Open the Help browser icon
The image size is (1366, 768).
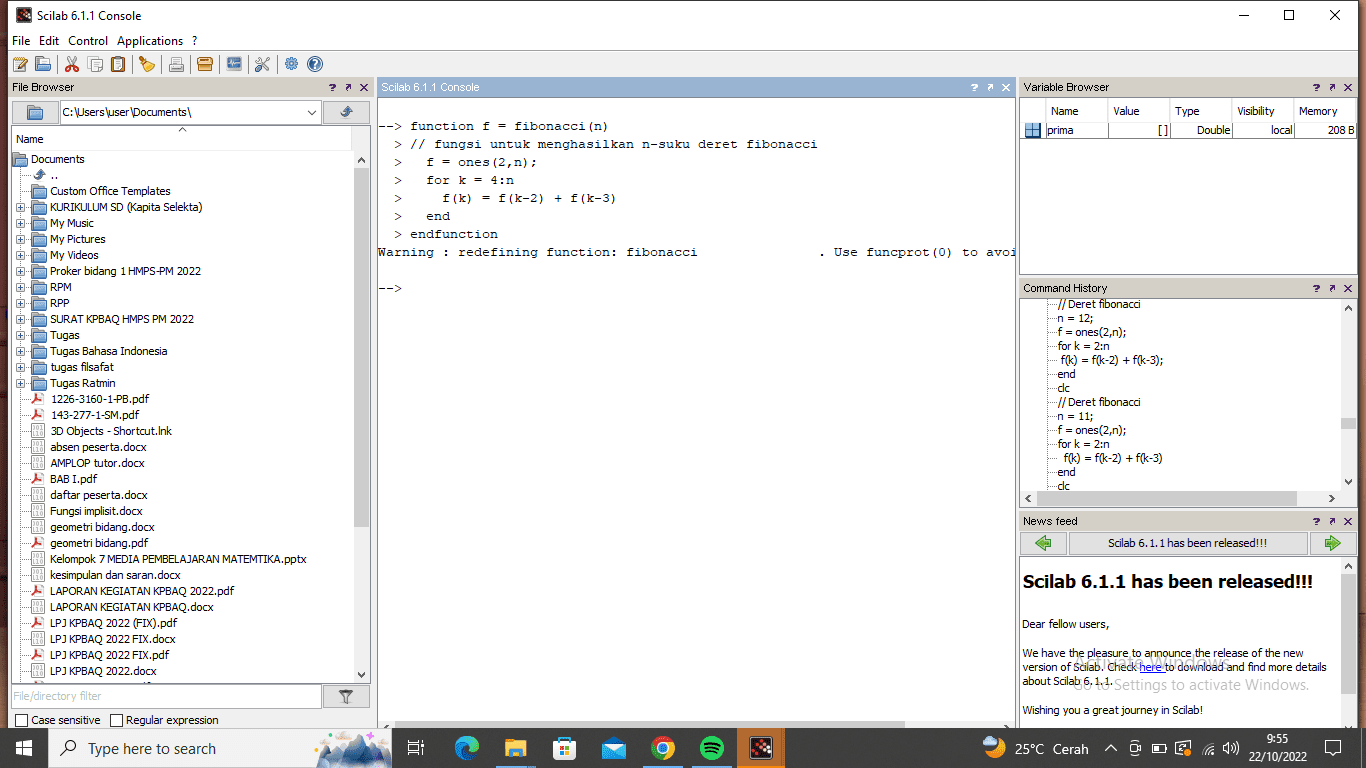(x=315, y=64)
